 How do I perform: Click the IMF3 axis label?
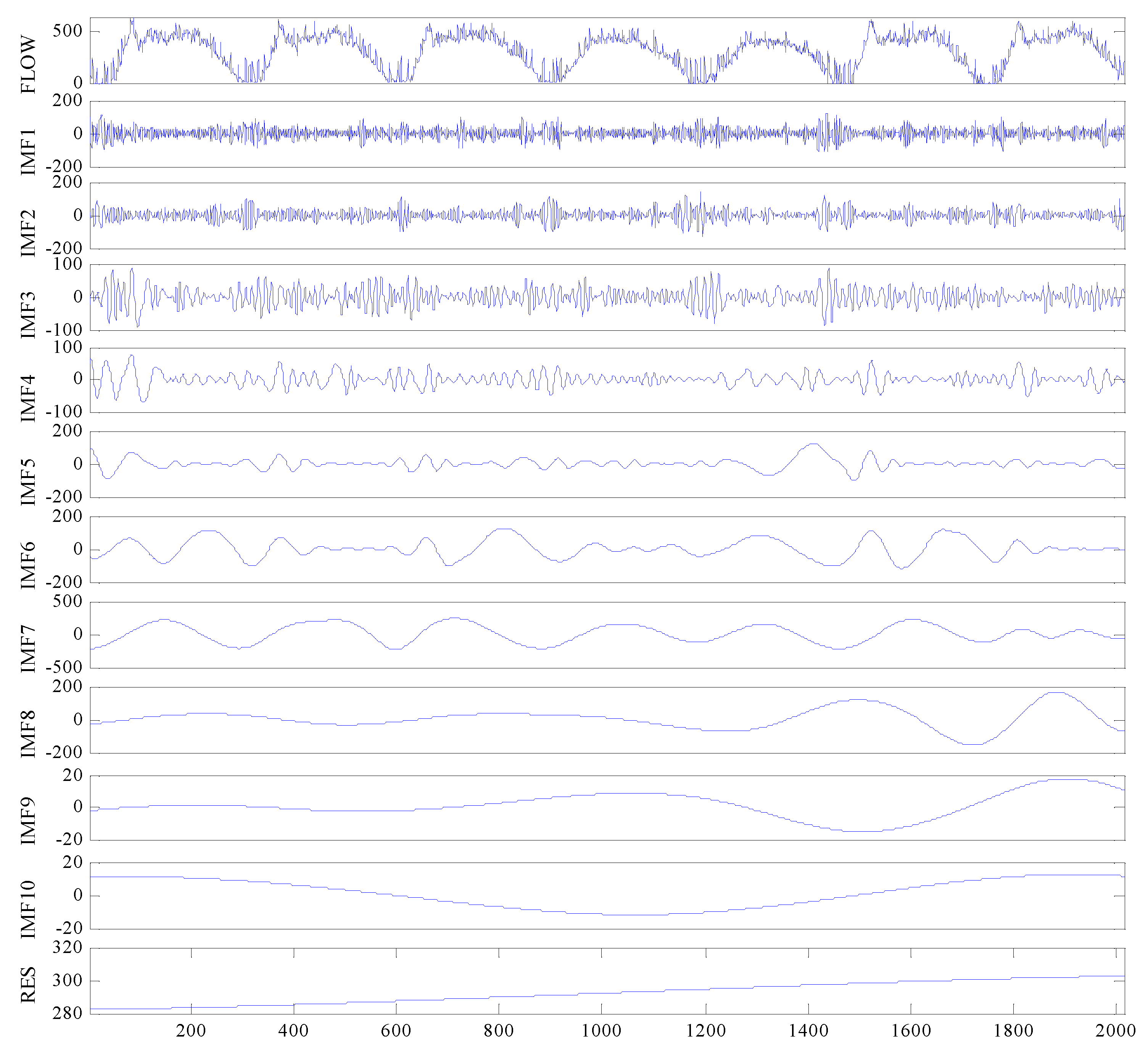click(x=27, y=315)
